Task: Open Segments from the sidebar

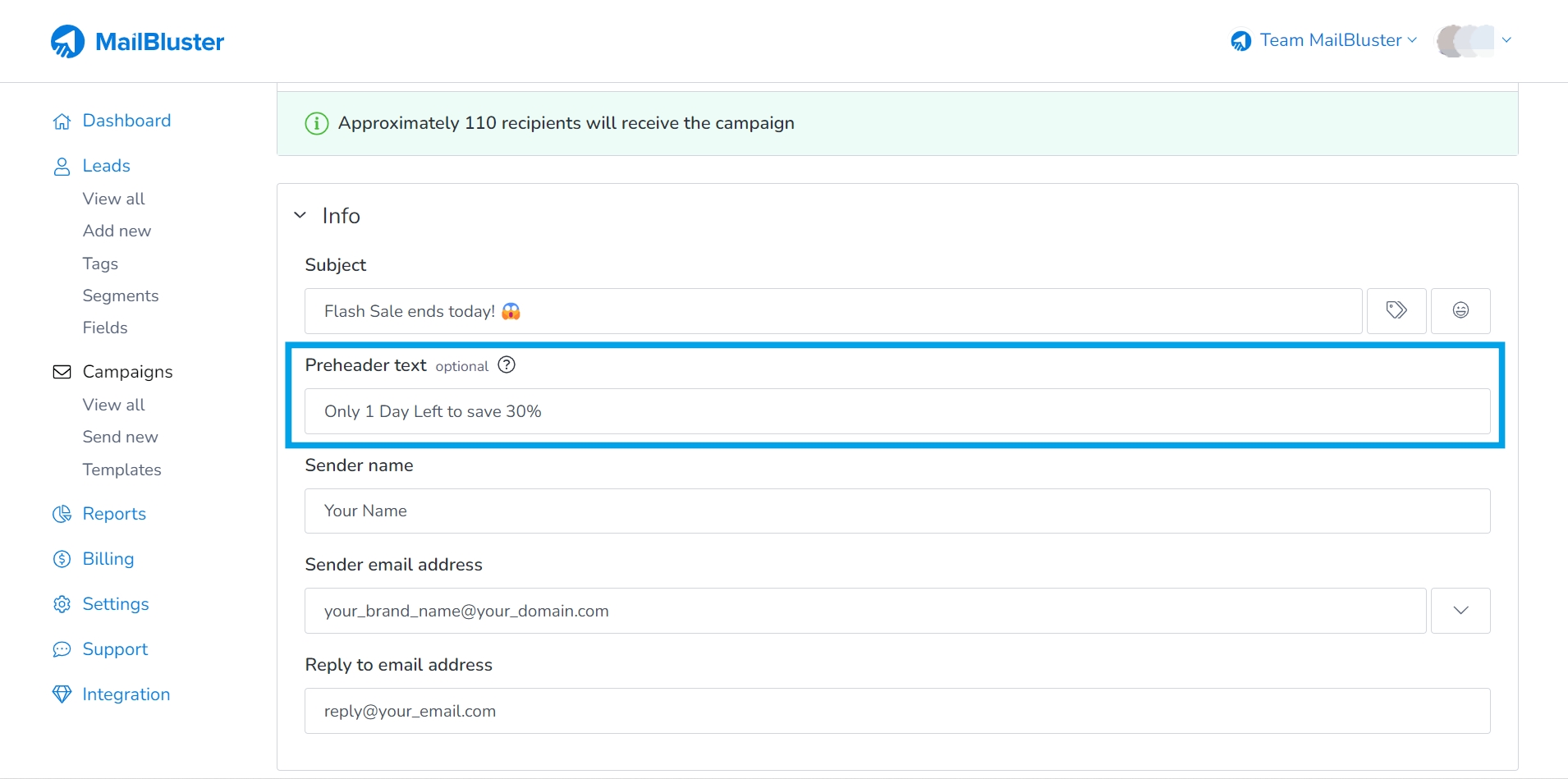Action: pos(120,296)
